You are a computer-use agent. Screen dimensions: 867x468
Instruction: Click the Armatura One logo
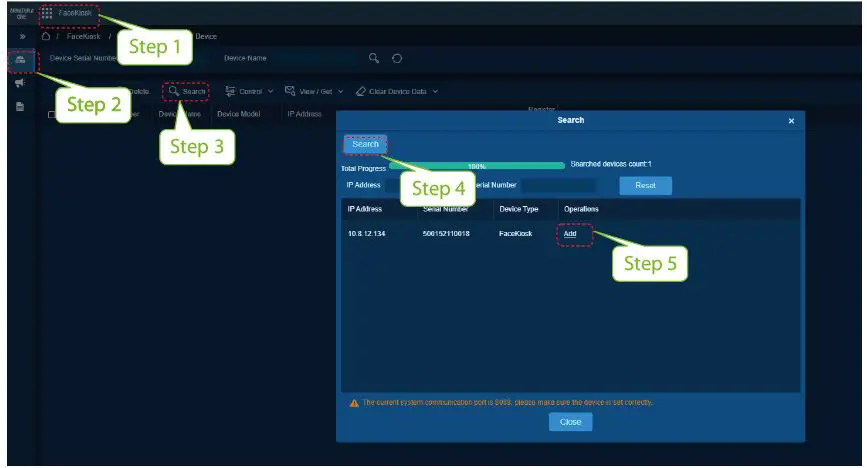[x=22, y=13]
